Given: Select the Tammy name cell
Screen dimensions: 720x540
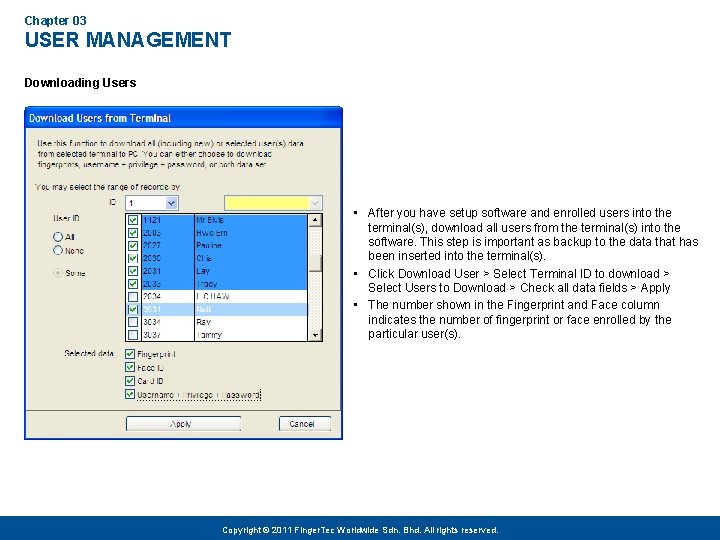Looking at the screenshot, I should click(251, 335).
